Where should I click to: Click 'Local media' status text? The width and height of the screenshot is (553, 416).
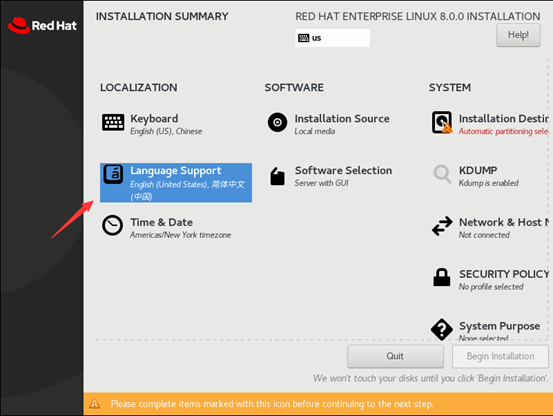[315, 131]
